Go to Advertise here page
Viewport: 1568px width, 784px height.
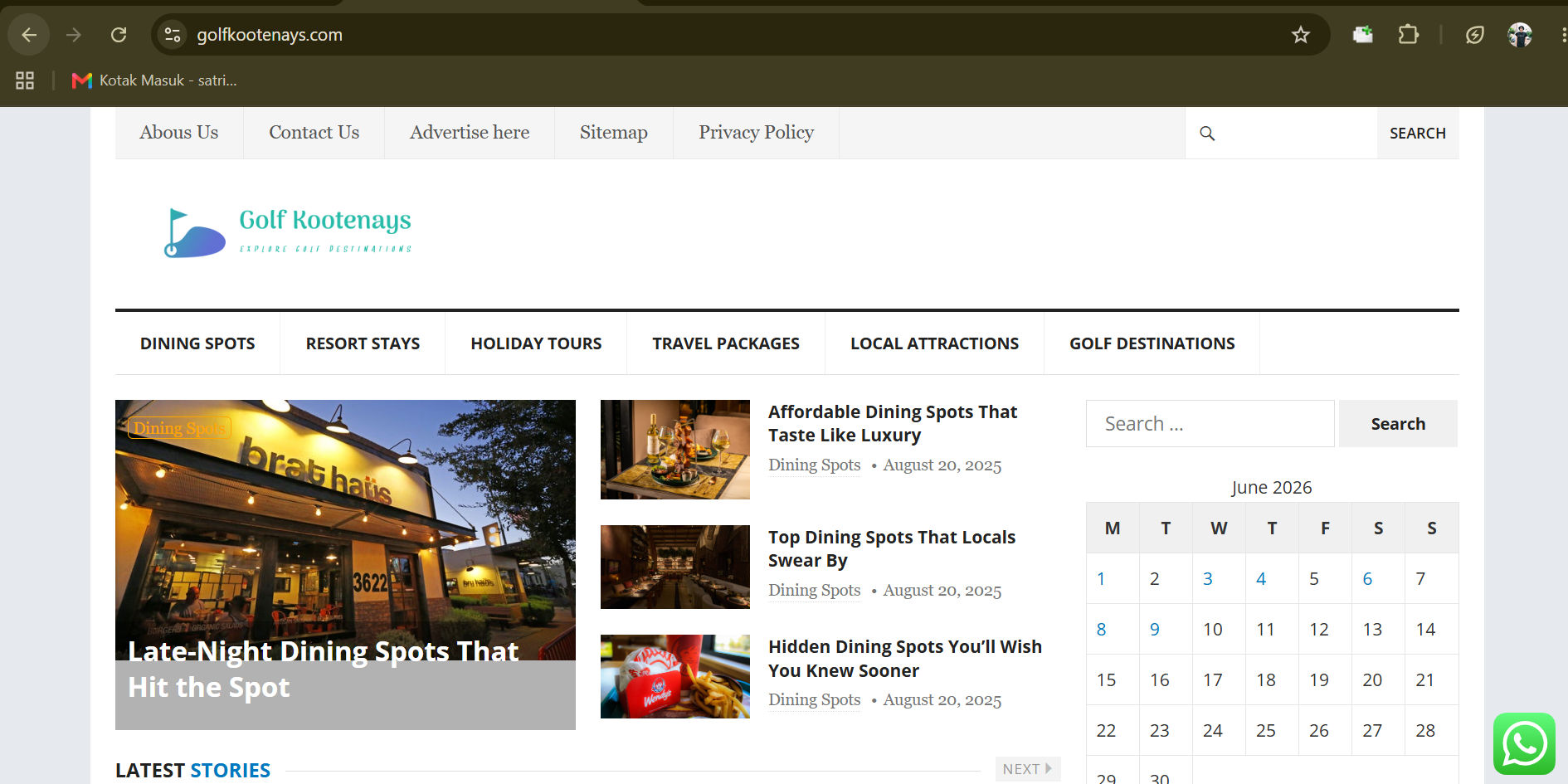tap(470, 133)
